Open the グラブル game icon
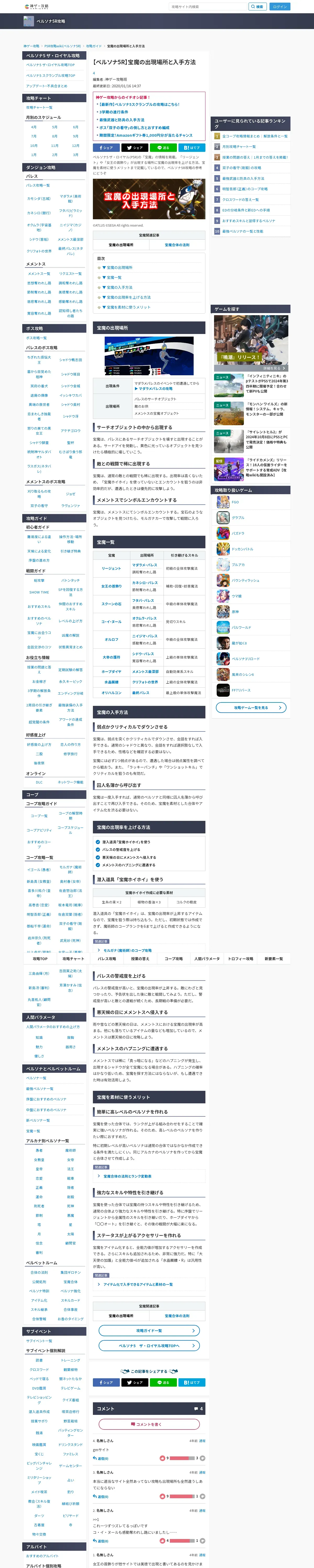This screenshot has width=314, height=1568. (x=223, y=518)
